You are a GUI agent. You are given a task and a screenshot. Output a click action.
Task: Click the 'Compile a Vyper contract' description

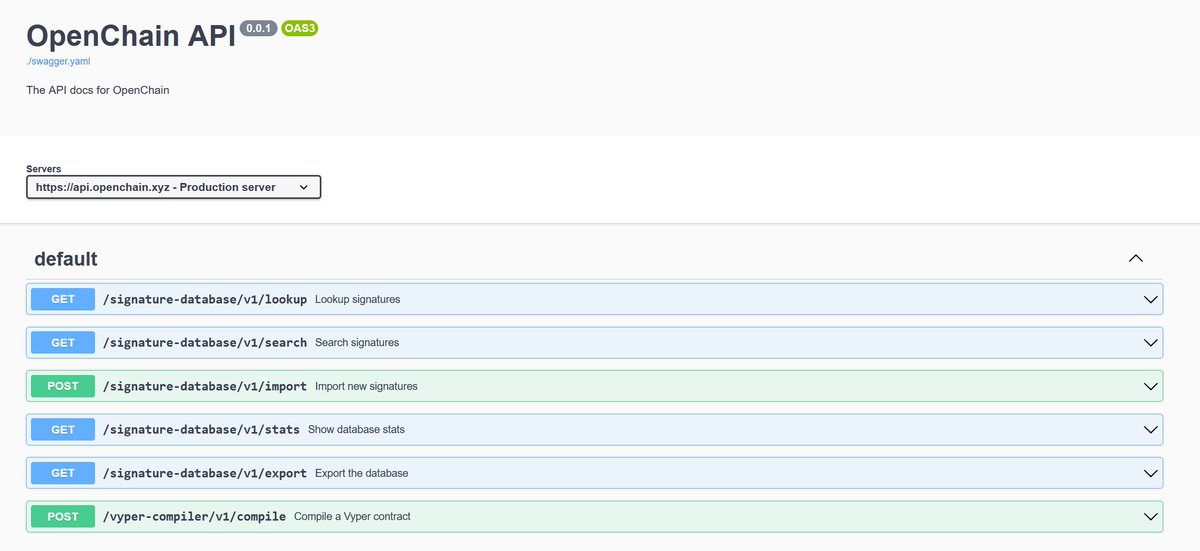(352, 517)
